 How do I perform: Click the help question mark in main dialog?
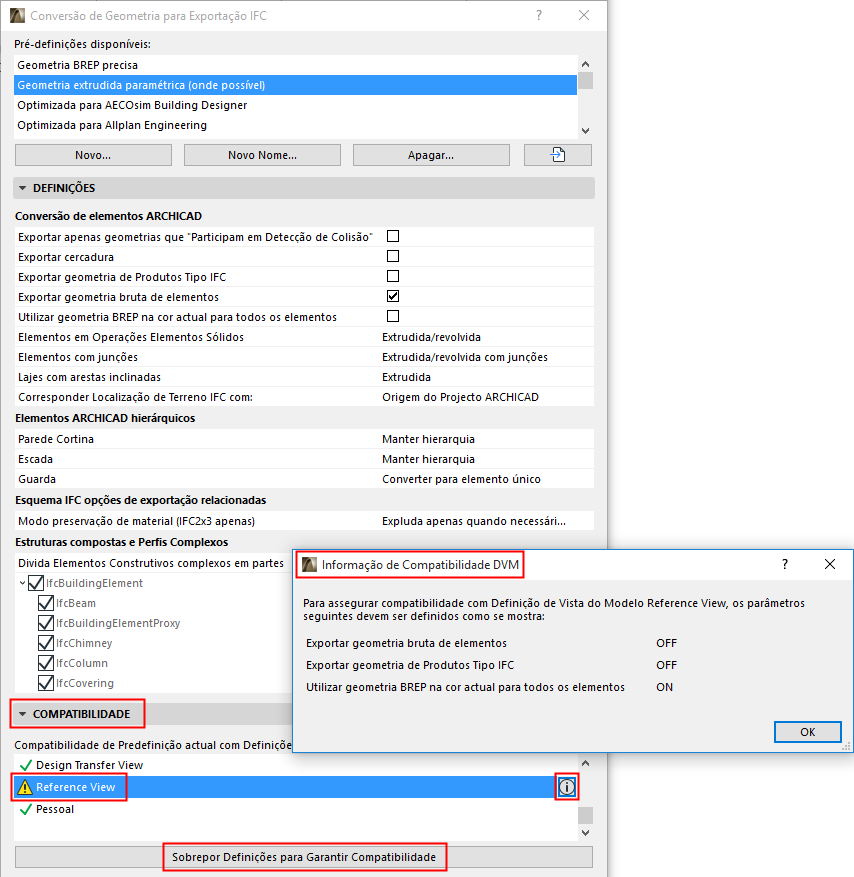[x=539, y=16]
